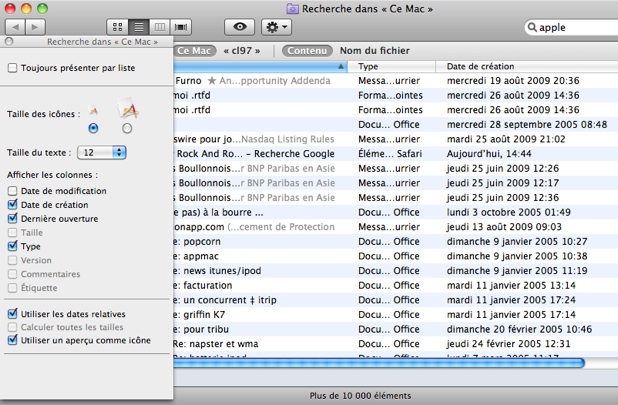Toggle sort order on name column arrow
The width and height of the screenshot is (618, 405).
pyautogui.click(x=341, y=67)
